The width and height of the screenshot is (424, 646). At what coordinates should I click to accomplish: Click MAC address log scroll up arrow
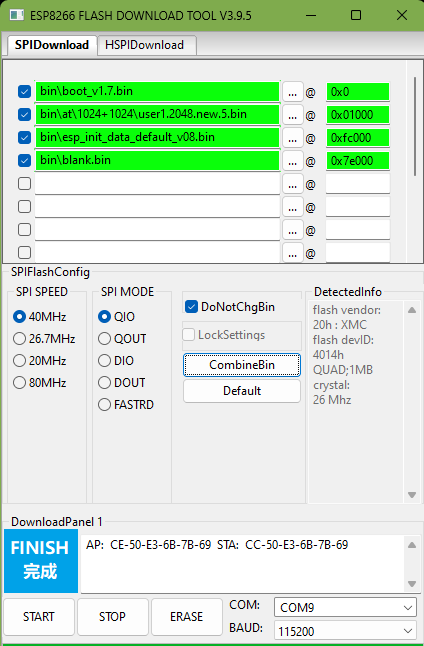(x=412, y=545)
